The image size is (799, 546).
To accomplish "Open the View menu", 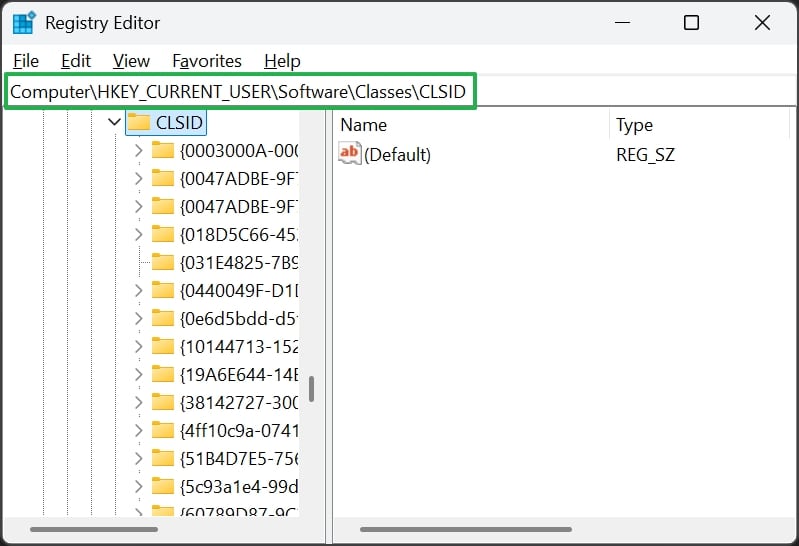I will [131, 61].
